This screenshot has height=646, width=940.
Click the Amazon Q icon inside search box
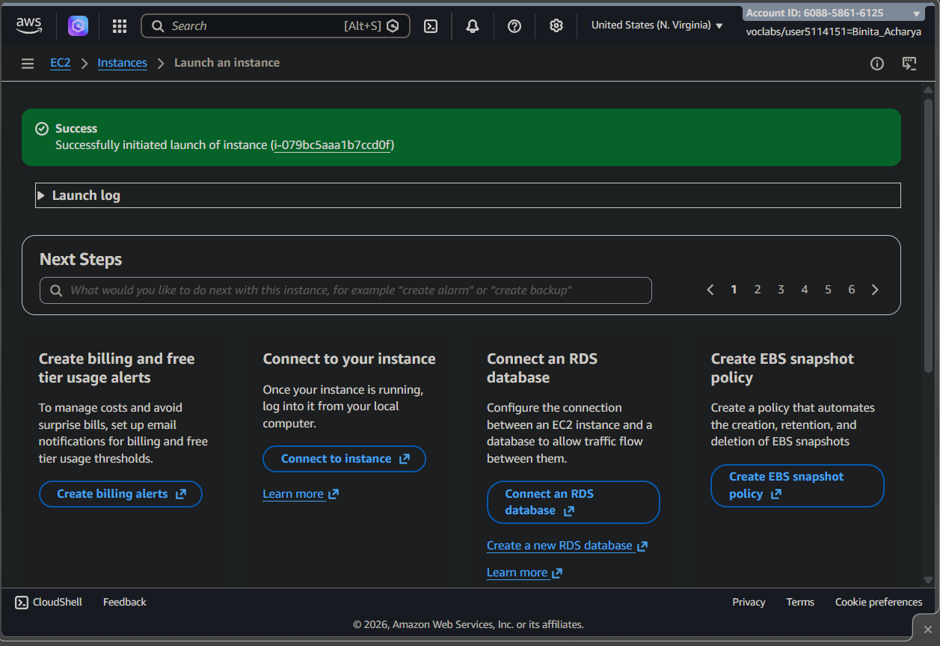tap(393, 26)
